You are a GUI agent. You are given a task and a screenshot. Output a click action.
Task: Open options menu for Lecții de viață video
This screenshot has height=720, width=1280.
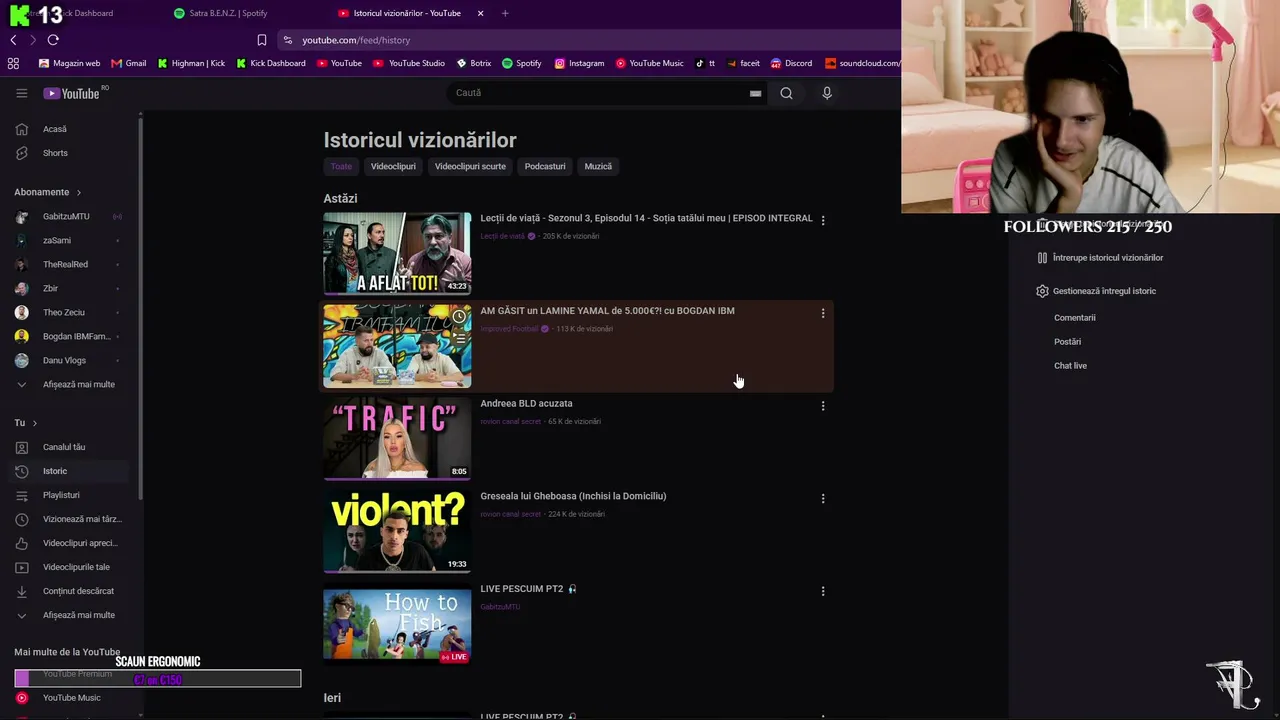point(823,220)
